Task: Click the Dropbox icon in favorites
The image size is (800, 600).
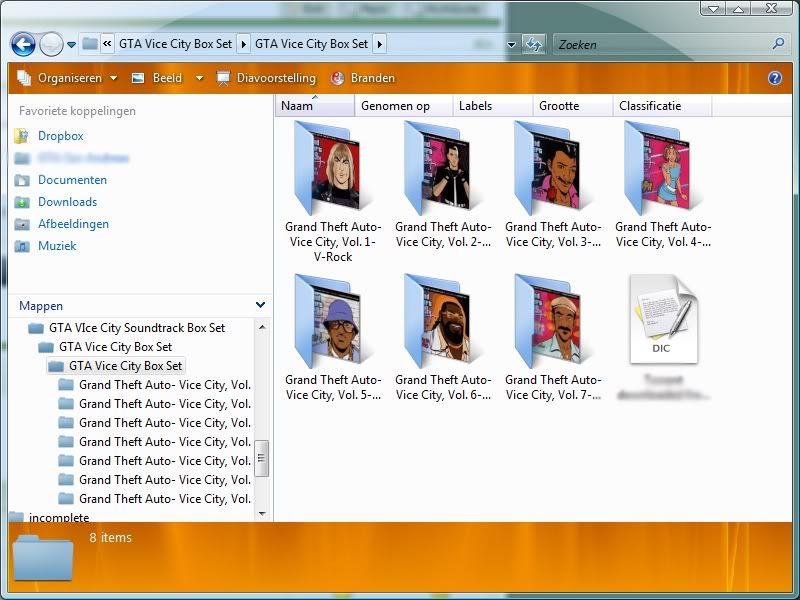Action: pyautogui.click(x=21, y=136)
